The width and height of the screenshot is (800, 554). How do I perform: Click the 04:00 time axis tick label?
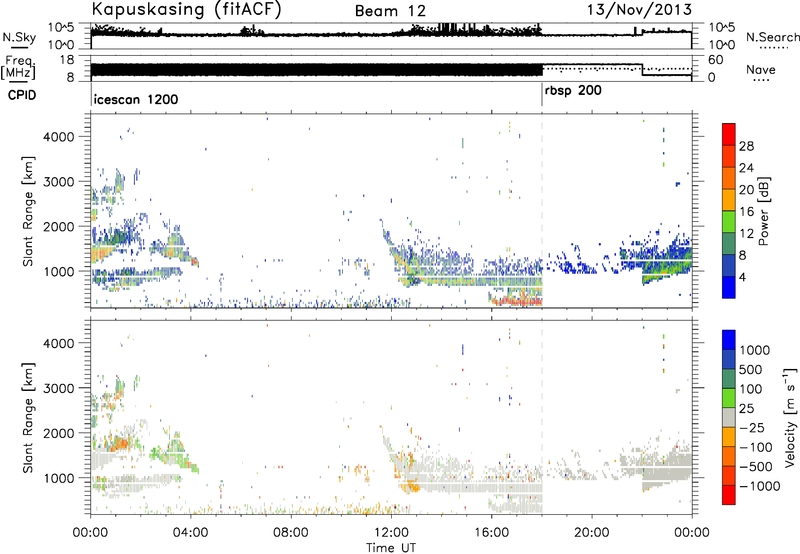click(x=191, y=532)
